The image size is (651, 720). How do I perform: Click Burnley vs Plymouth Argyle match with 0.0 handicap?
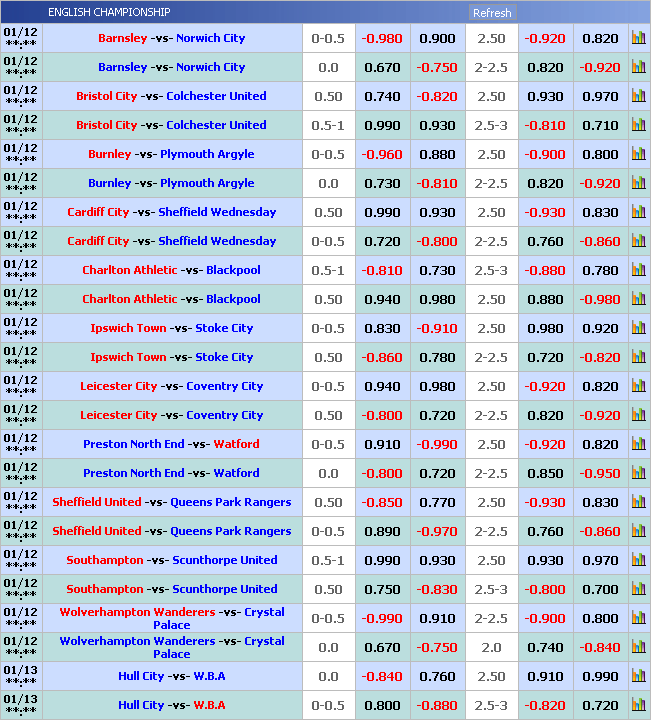click(171, 183)
